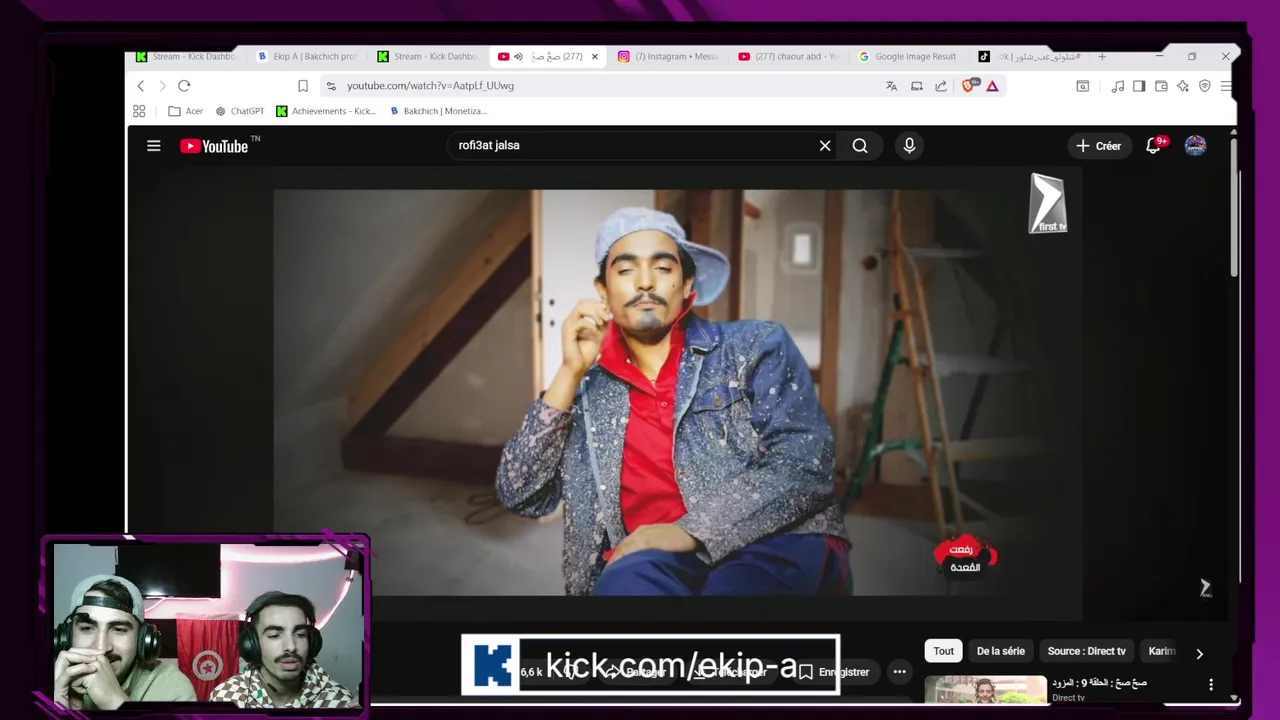
Task: Go back with the browser back arrow
Action: point(141,86)
